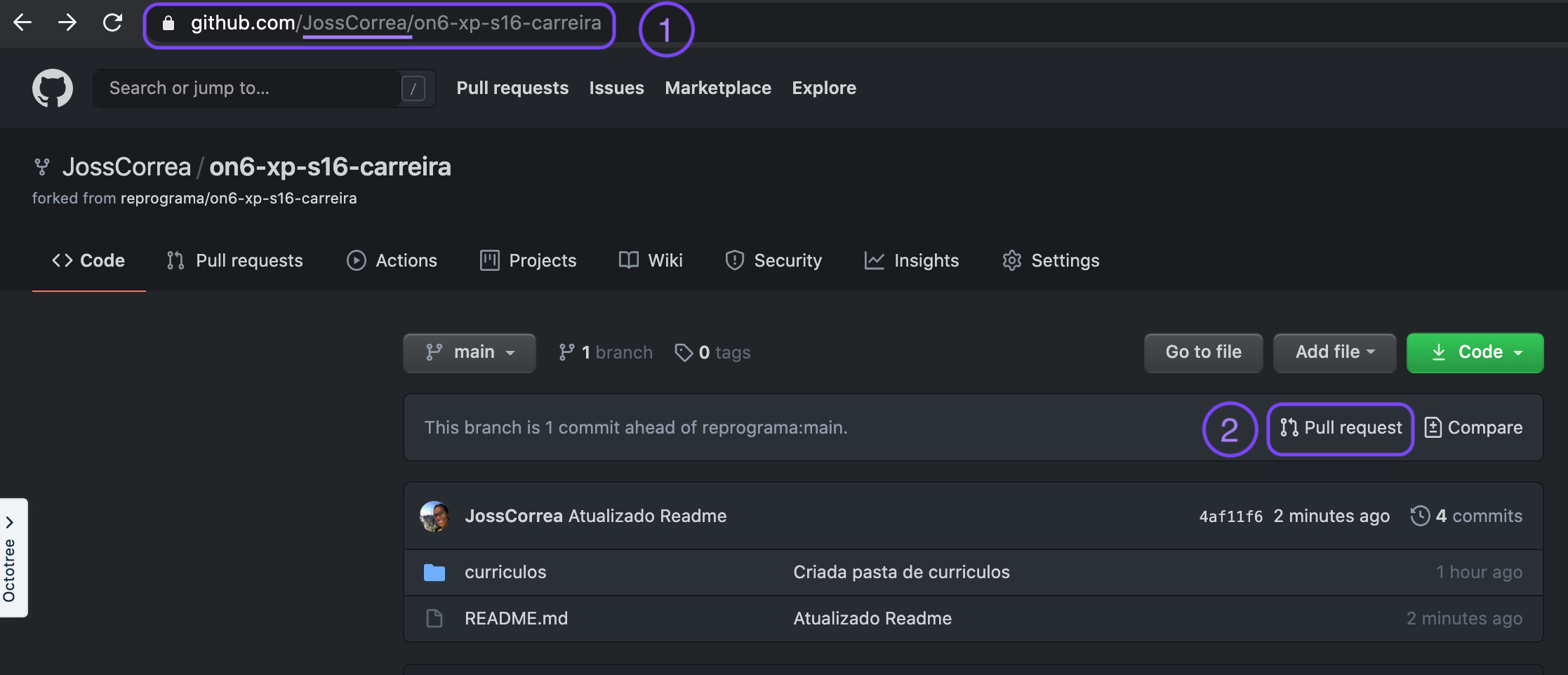Open the JossCorrea owner profile link
The height and width of the screenshot is (675, 1568).
(126, 167)
